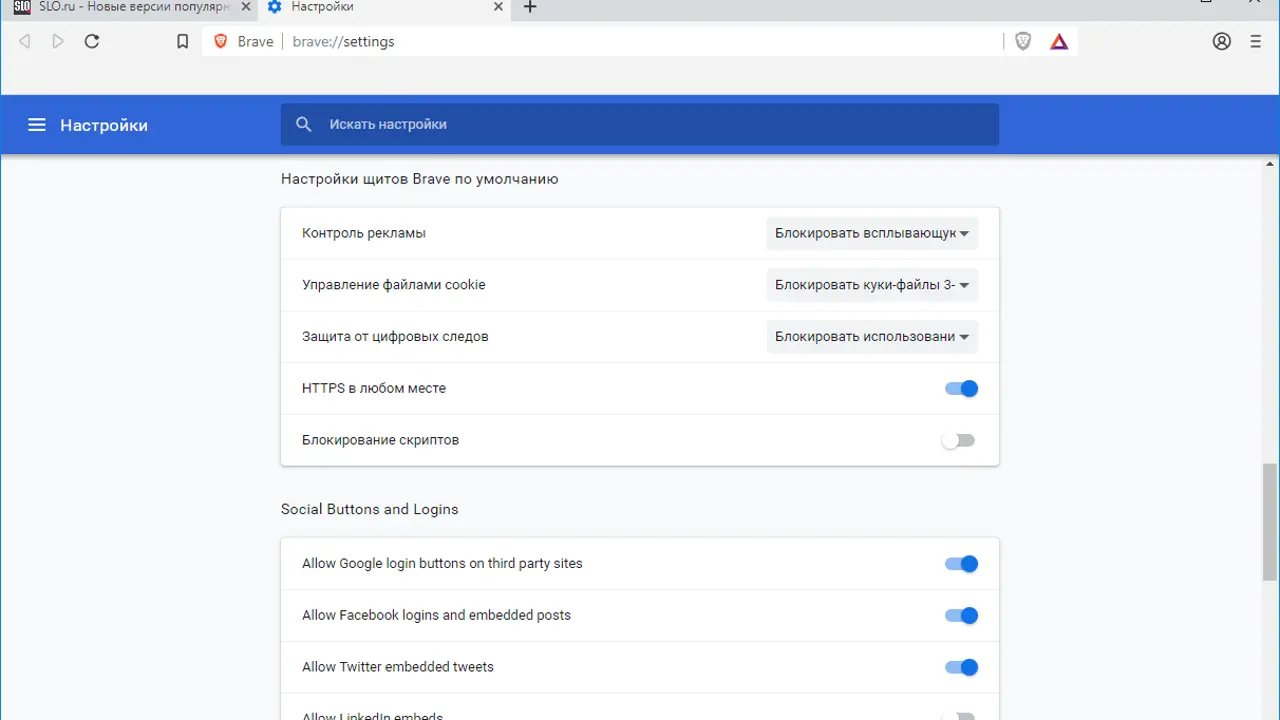Click the vertical page scrollbar thumb

(x=1270, y=520)
